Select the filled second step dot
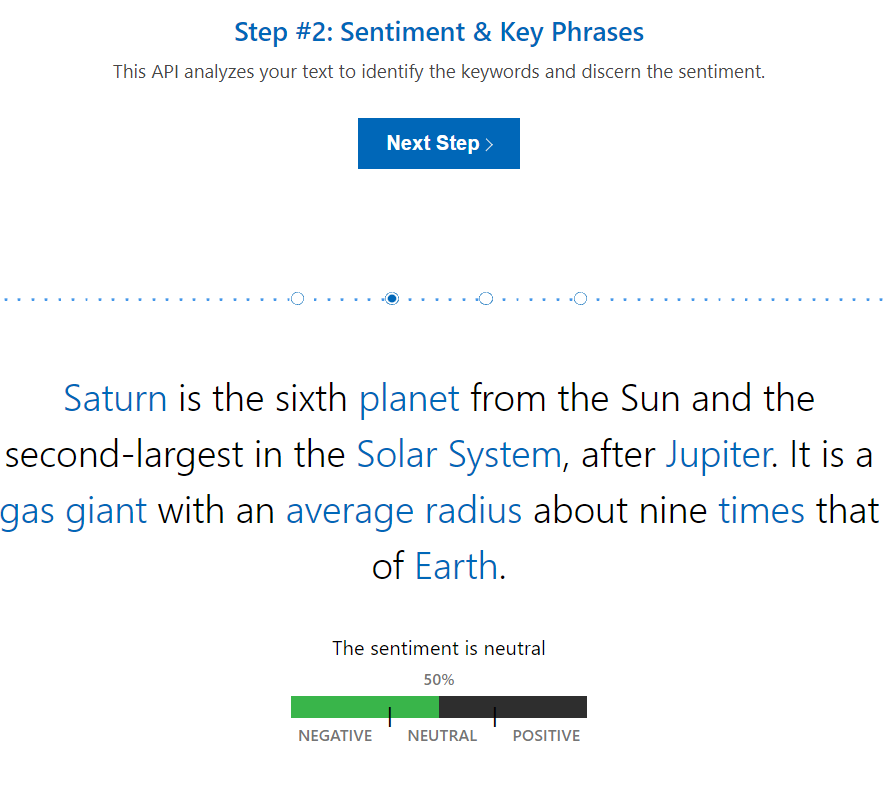Image resolution: width=890 pixels, height=785 pixels. [x=392, y=298]
